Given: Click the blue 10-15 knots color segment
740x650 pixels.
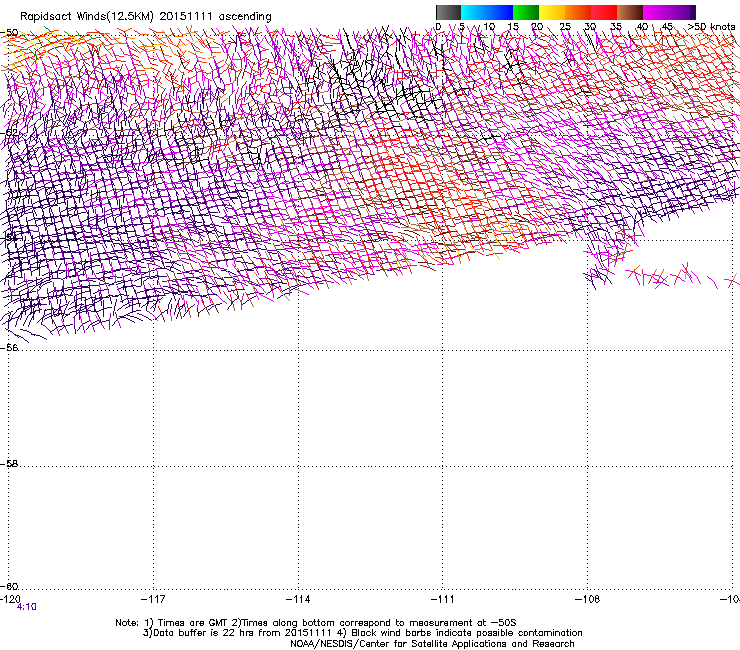Looking at the screenshot, I should (x=500, y=12).
